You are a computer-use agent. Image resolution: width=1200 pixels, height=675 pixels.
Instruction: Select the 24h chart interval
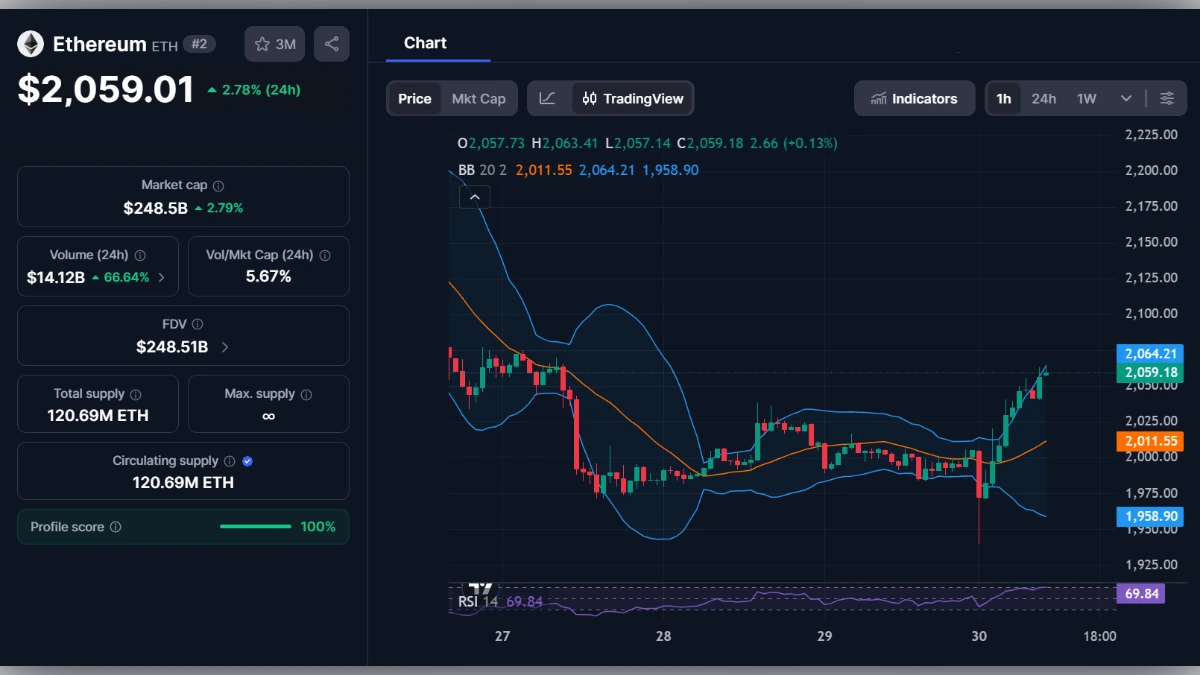pyautogui.click(x=1044, y=98)
